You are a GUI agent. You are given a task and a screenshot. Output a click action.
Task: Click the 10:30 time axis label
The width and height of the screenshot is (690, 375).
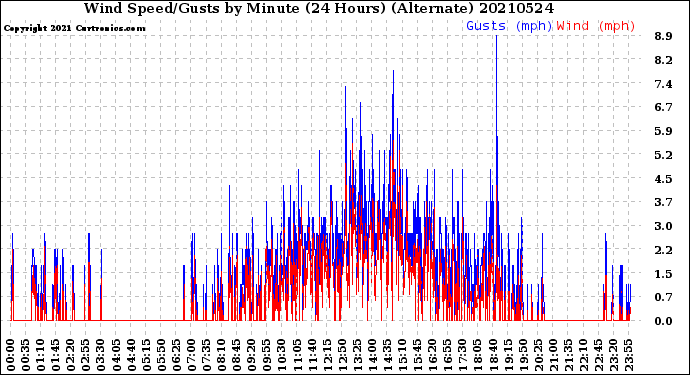click(282, 355)
